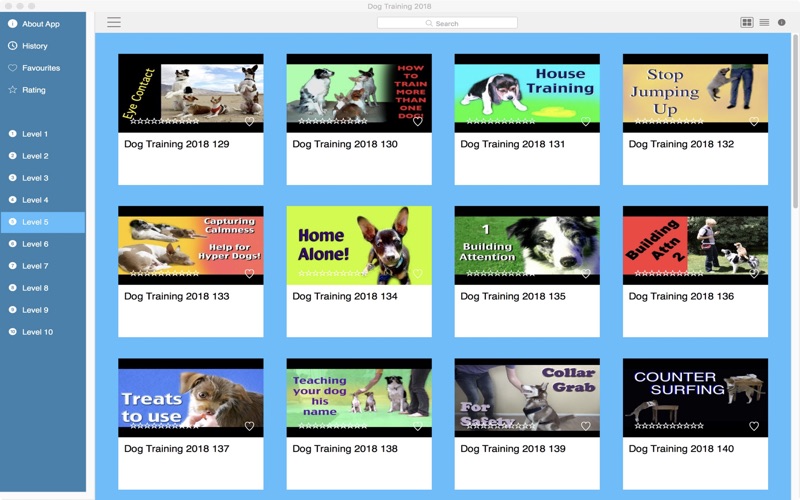Select Level 10 in sidebar
This screenshot has height=500, width=800.
pyautogui.click(x=43, y=332)
